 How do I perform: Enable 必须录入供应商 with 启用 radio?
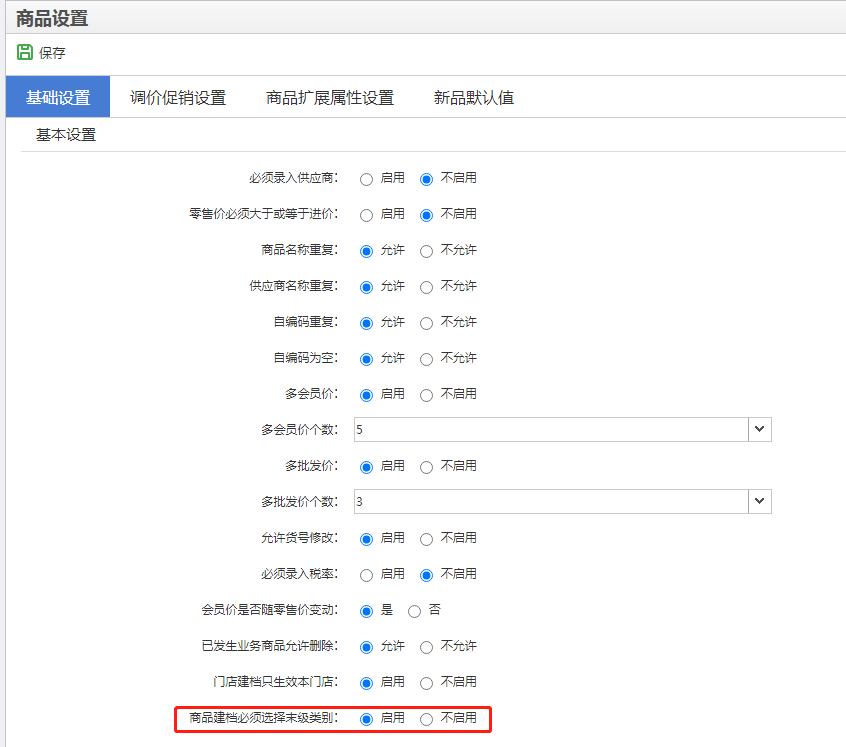367,179
